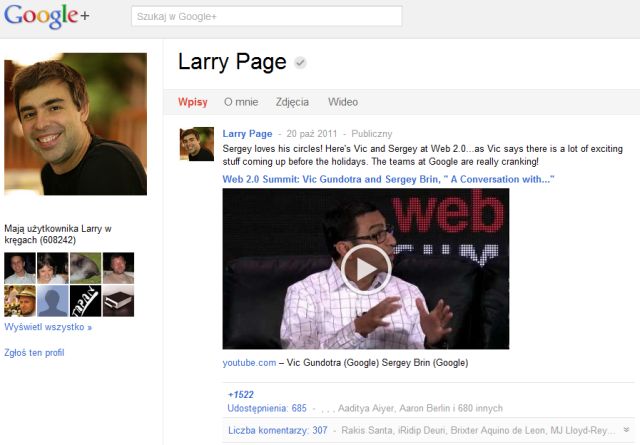Open the Larry Page author link in the post
640x445 pixels.
click(247, 134)
